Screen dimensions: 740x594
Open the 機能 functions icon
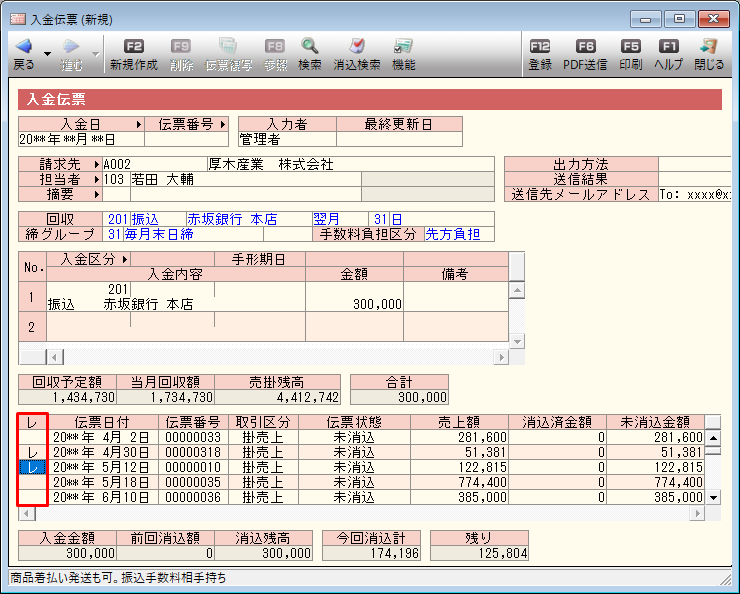[x=404, y=46]
